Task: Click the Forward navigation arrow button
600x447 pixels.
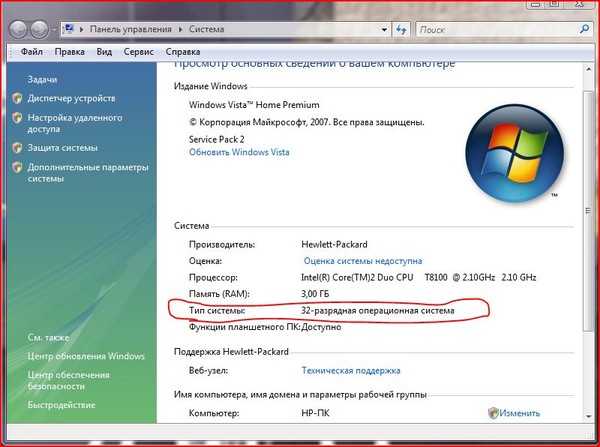Action: point(39,29)
